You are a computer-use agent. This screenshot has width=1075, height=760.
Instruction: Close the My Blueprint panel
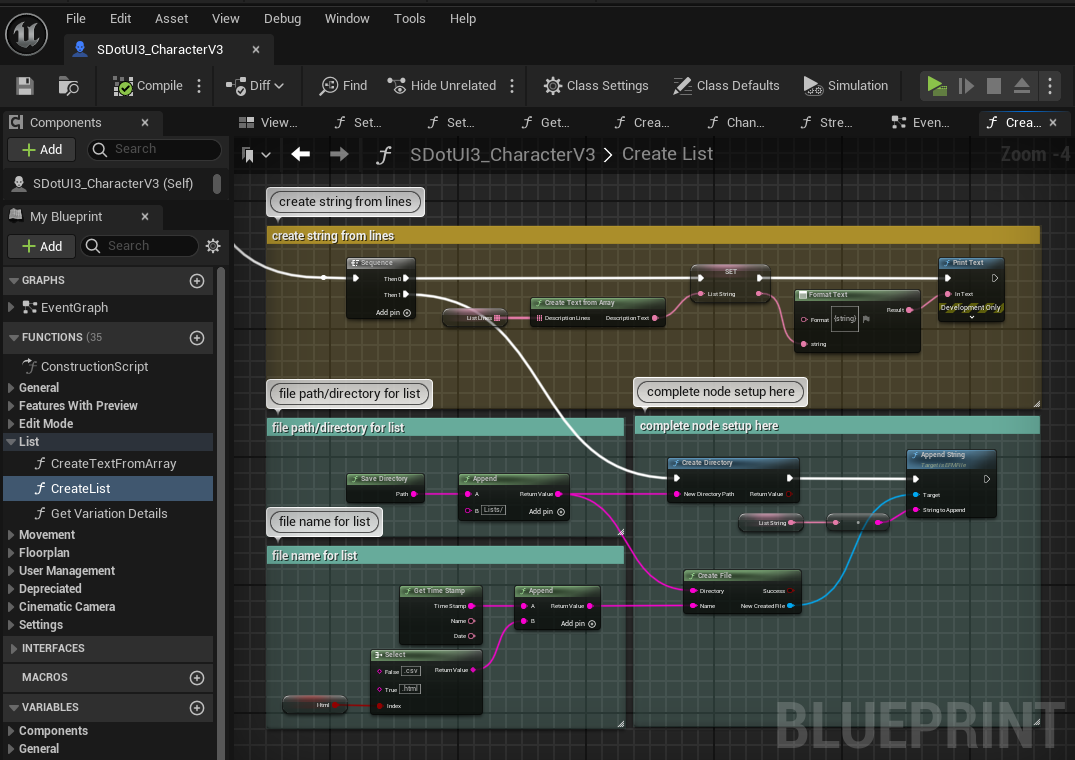click(145, 217)
